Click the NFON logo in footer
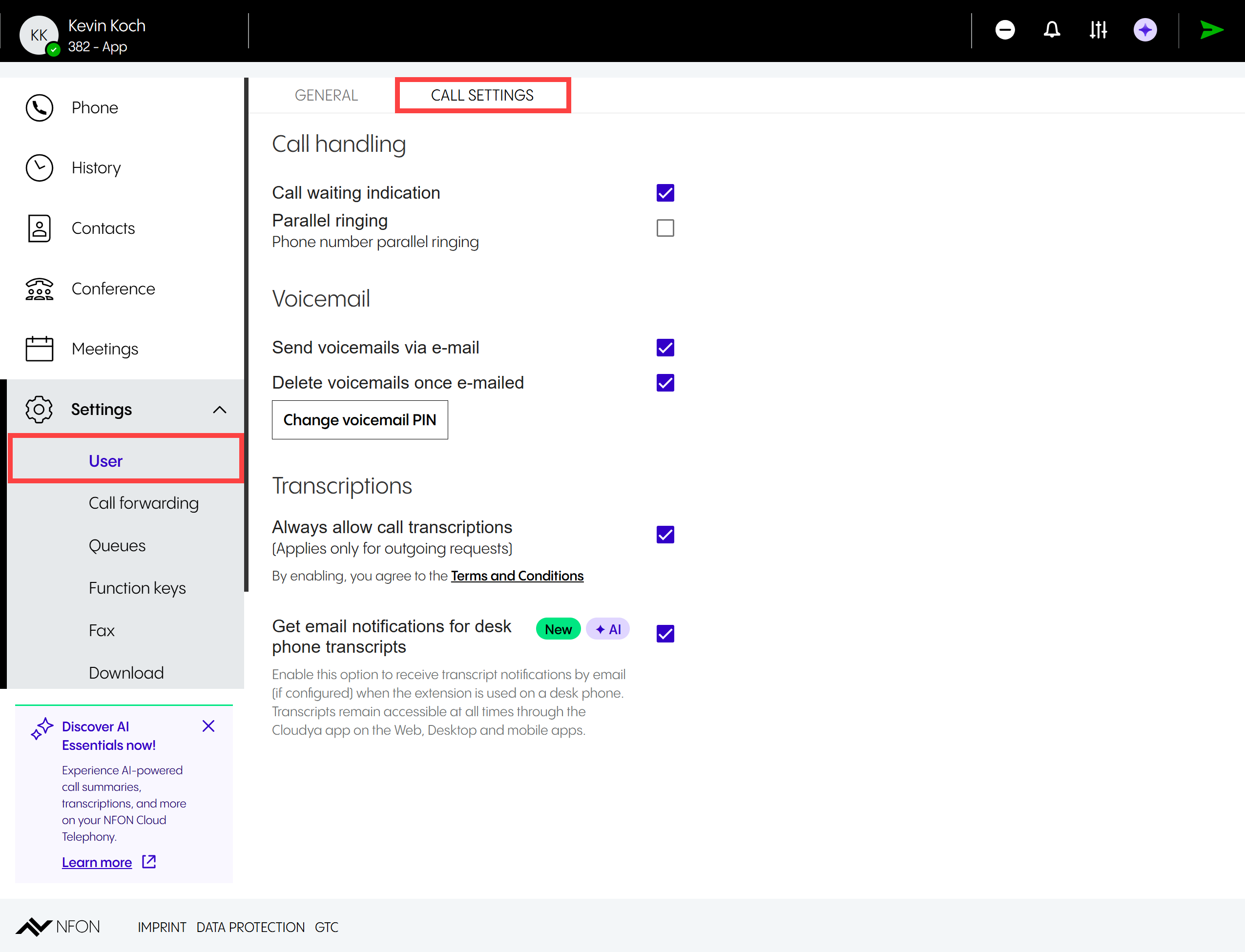1245x952 pixels. click(58, 927)
